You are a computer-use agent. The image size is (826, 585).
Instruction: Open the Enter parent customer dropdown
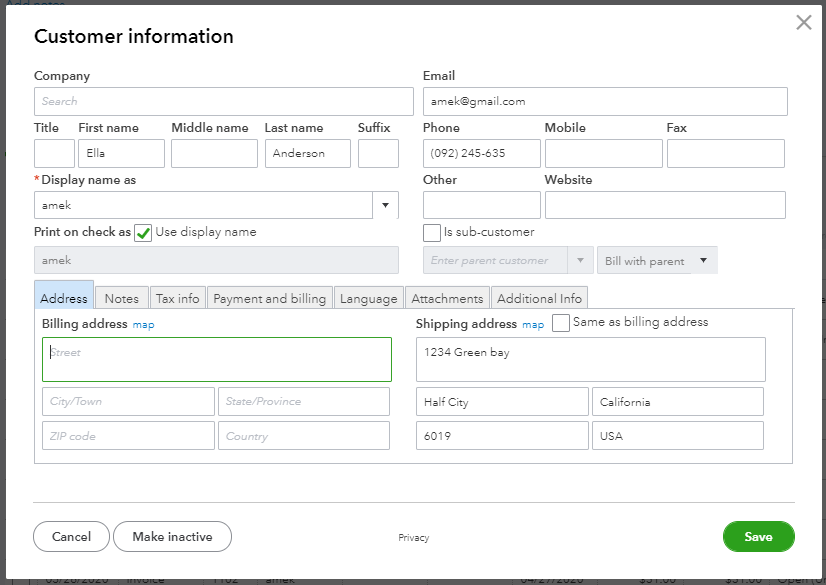pos(581,261)
